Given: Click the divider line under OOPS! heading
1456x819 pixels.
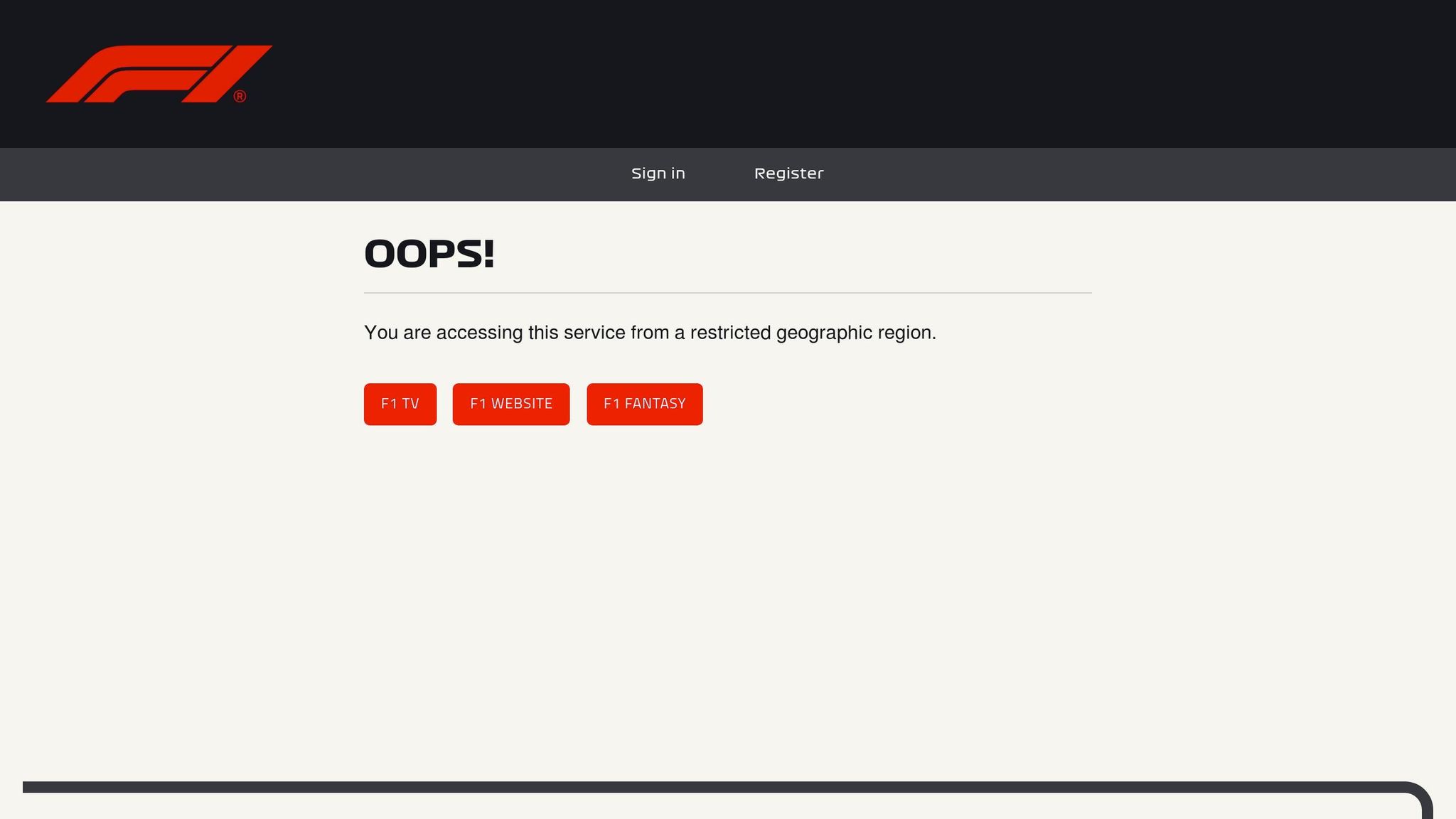Looking at the screenshot, I should pyautogui.click(x=727, y=292).
